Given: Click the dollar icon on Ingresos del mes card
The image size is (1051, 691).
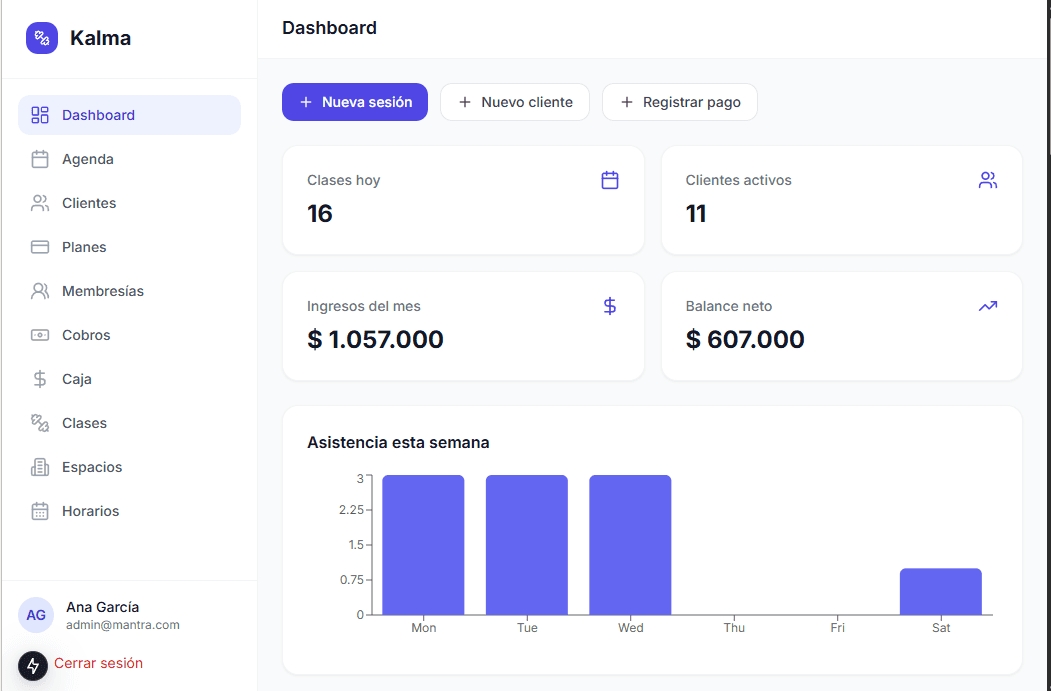Looking at the screenshot, I should tap(610, 306).
